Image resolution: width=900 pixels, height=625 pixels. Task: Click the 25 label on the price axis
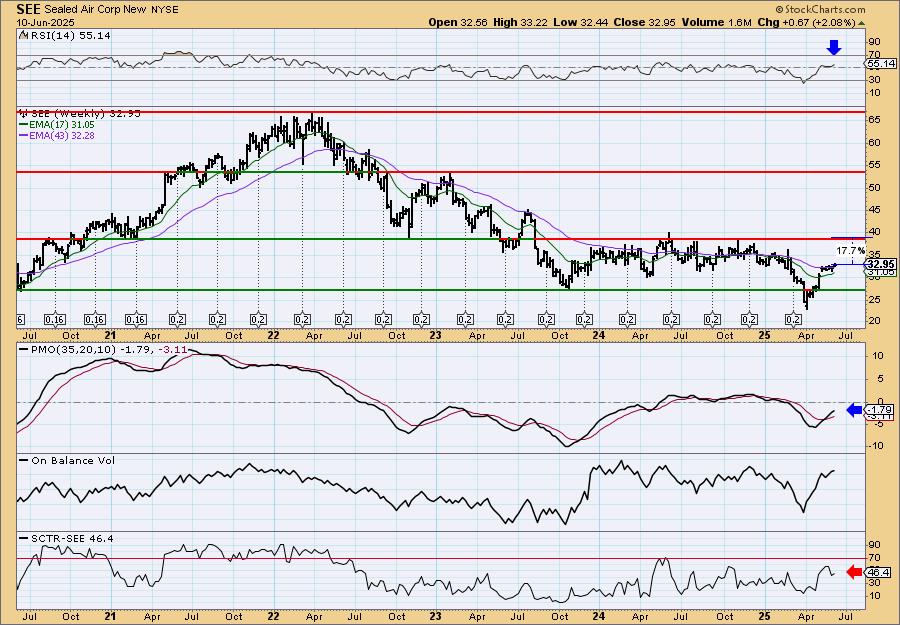[x=873, y=299]
